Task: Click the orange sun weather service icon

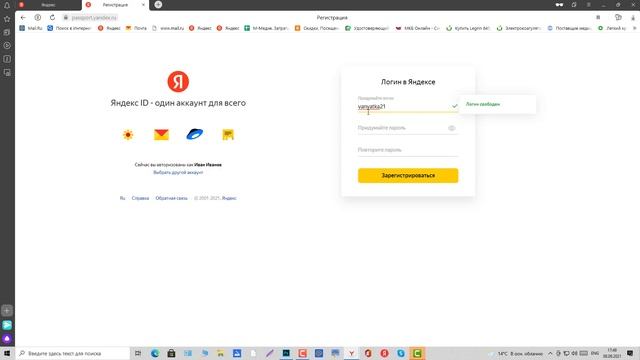Action: click(x=128, y=135)
